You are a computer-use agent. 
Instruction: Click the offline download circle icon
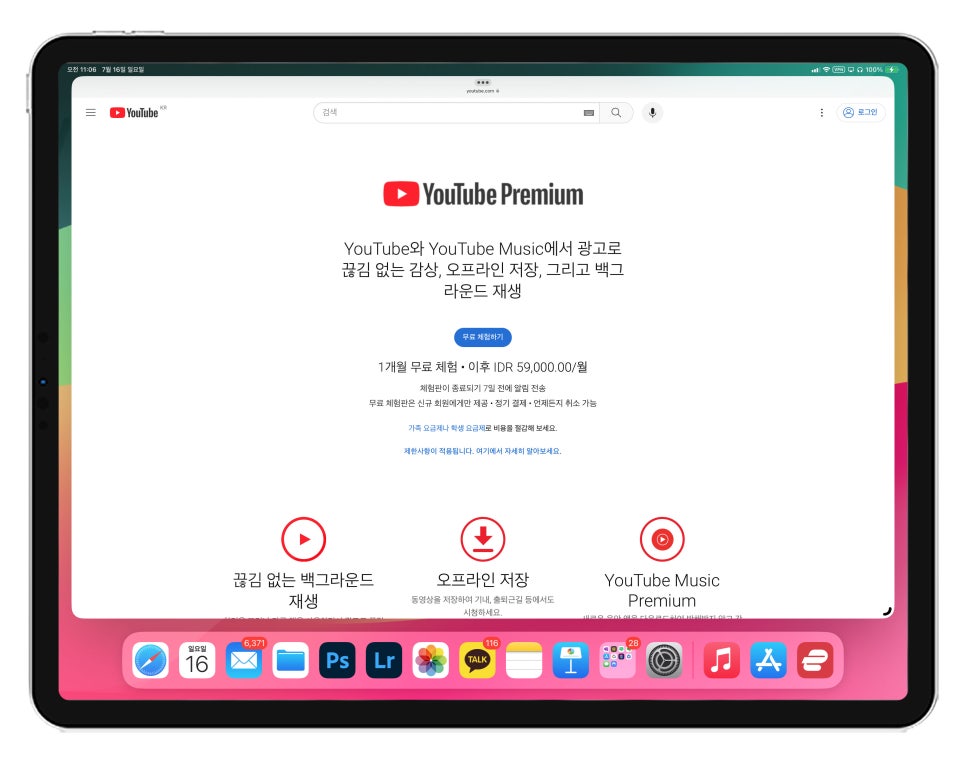482,539
